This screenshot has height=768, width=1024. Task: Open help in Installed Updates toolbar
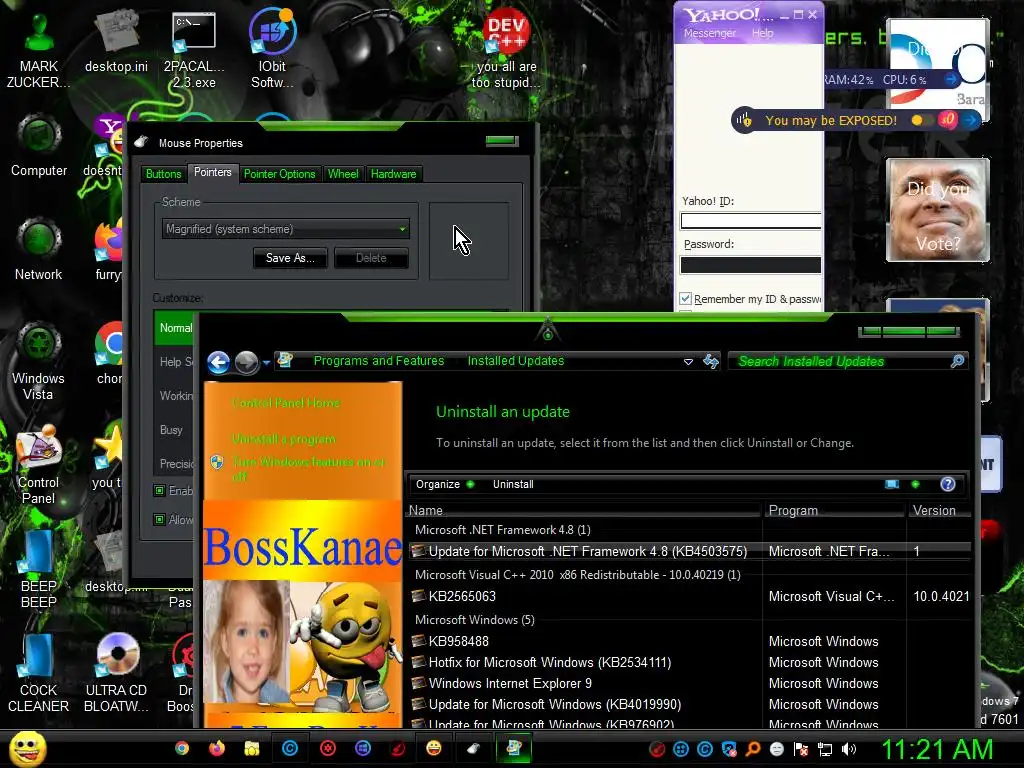coord(948,484)
